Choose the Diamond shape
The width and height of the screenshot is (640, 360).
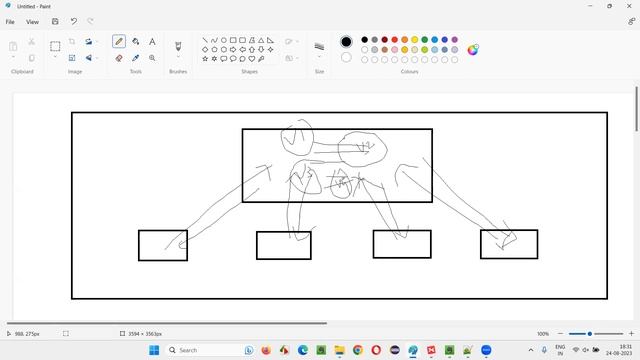click(x=205, y=49)
